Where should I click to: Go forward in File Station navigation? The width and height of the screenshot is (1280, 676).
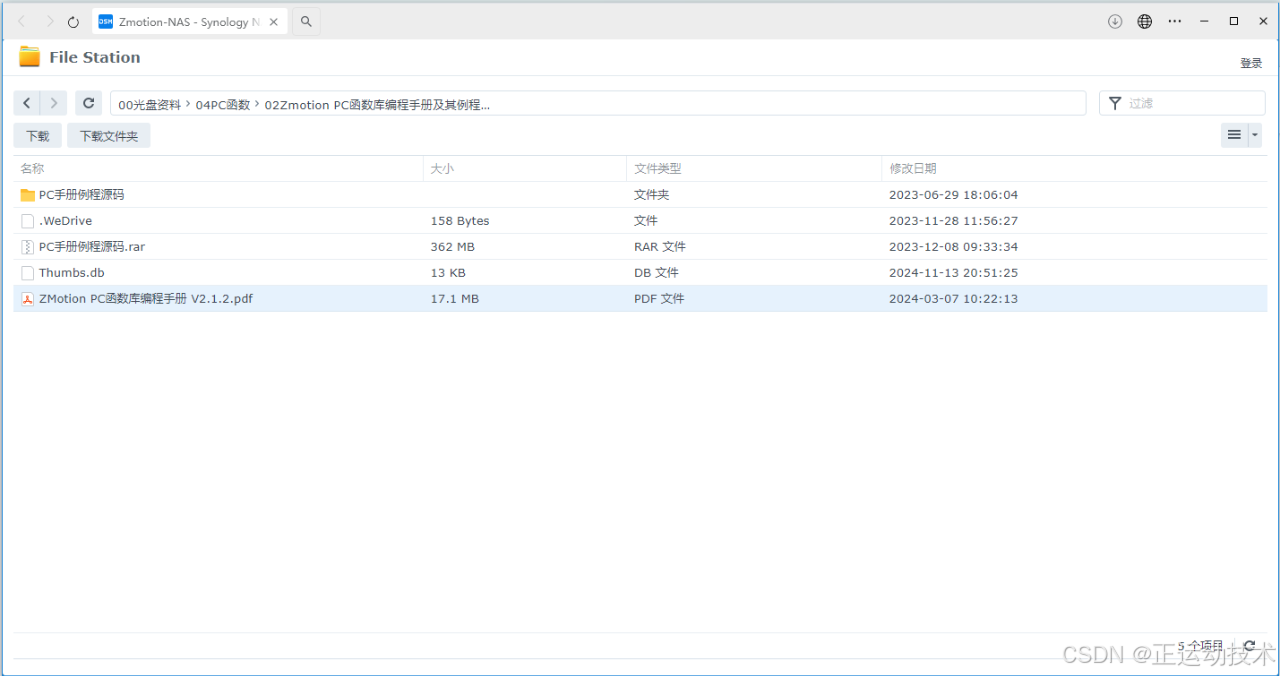pos(54,103)
